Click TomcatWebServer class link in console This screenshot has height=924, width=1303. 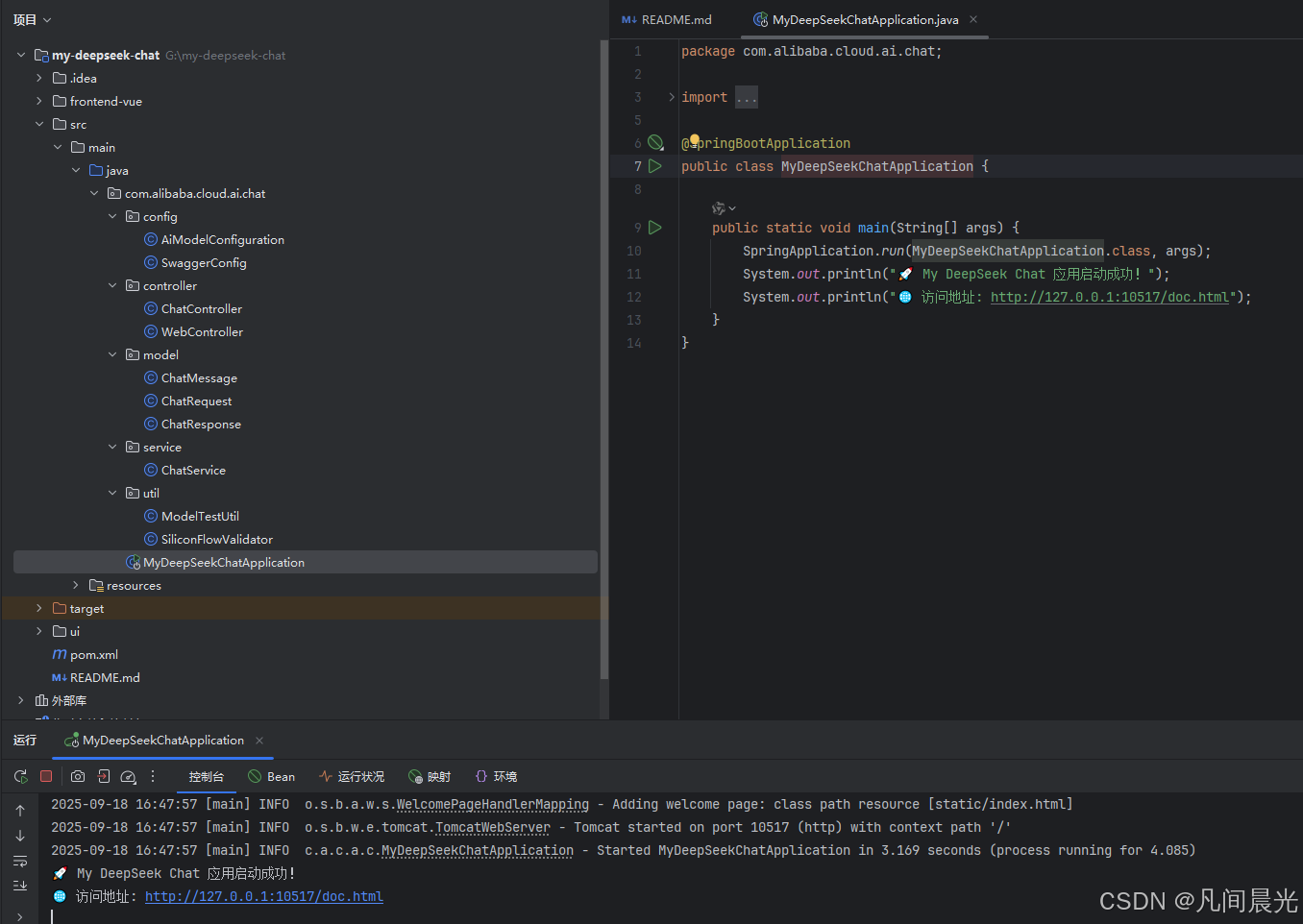(x=493, y=827)
